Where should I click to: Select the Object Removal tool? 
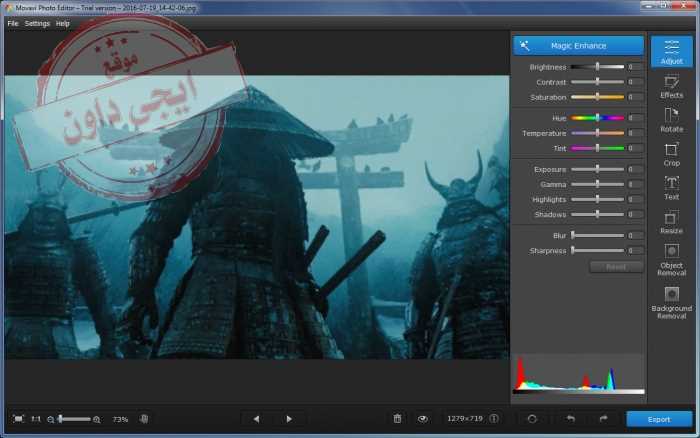(671, 260)
